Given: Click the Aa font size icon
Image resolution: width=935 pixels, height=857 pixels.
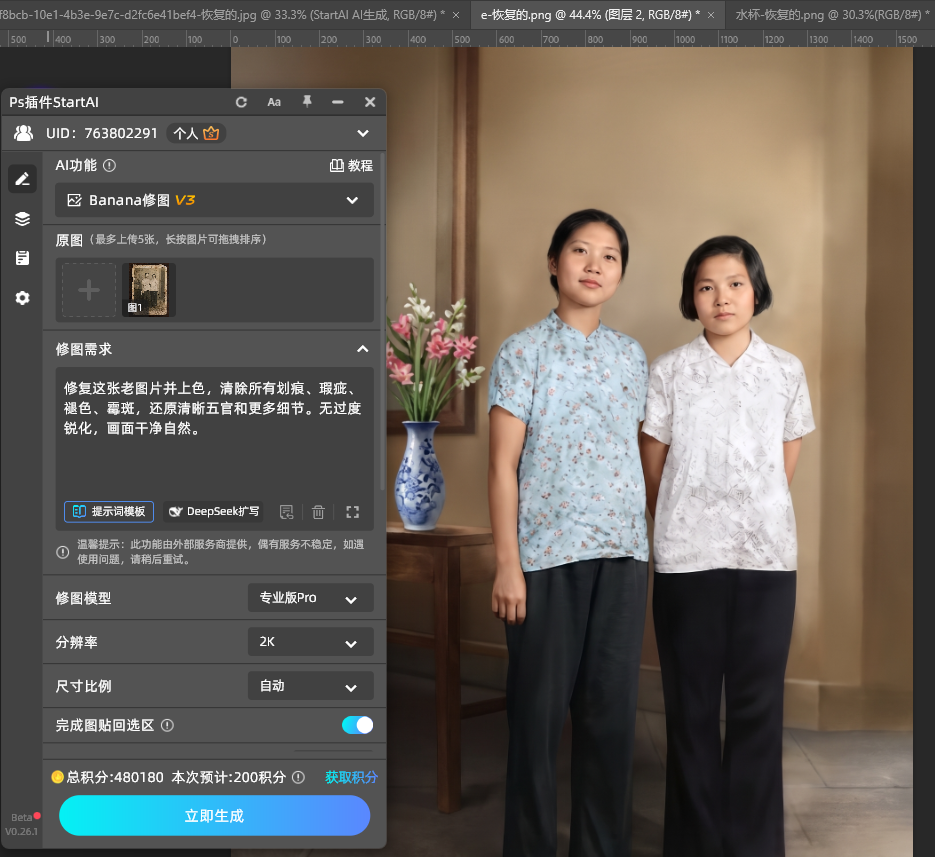Looking at the screenshot, I should 274,102.
